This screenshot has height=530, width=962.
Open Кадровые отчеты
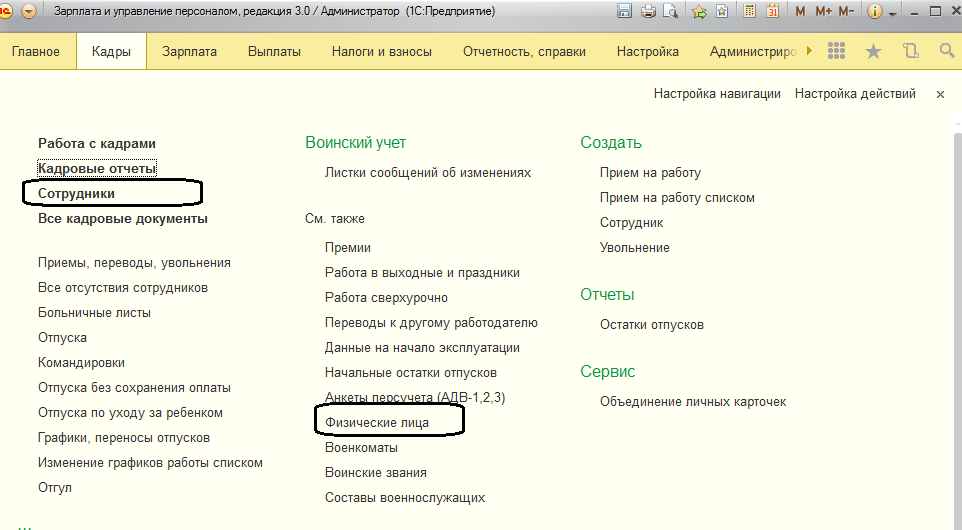click(x=97, y=168)
